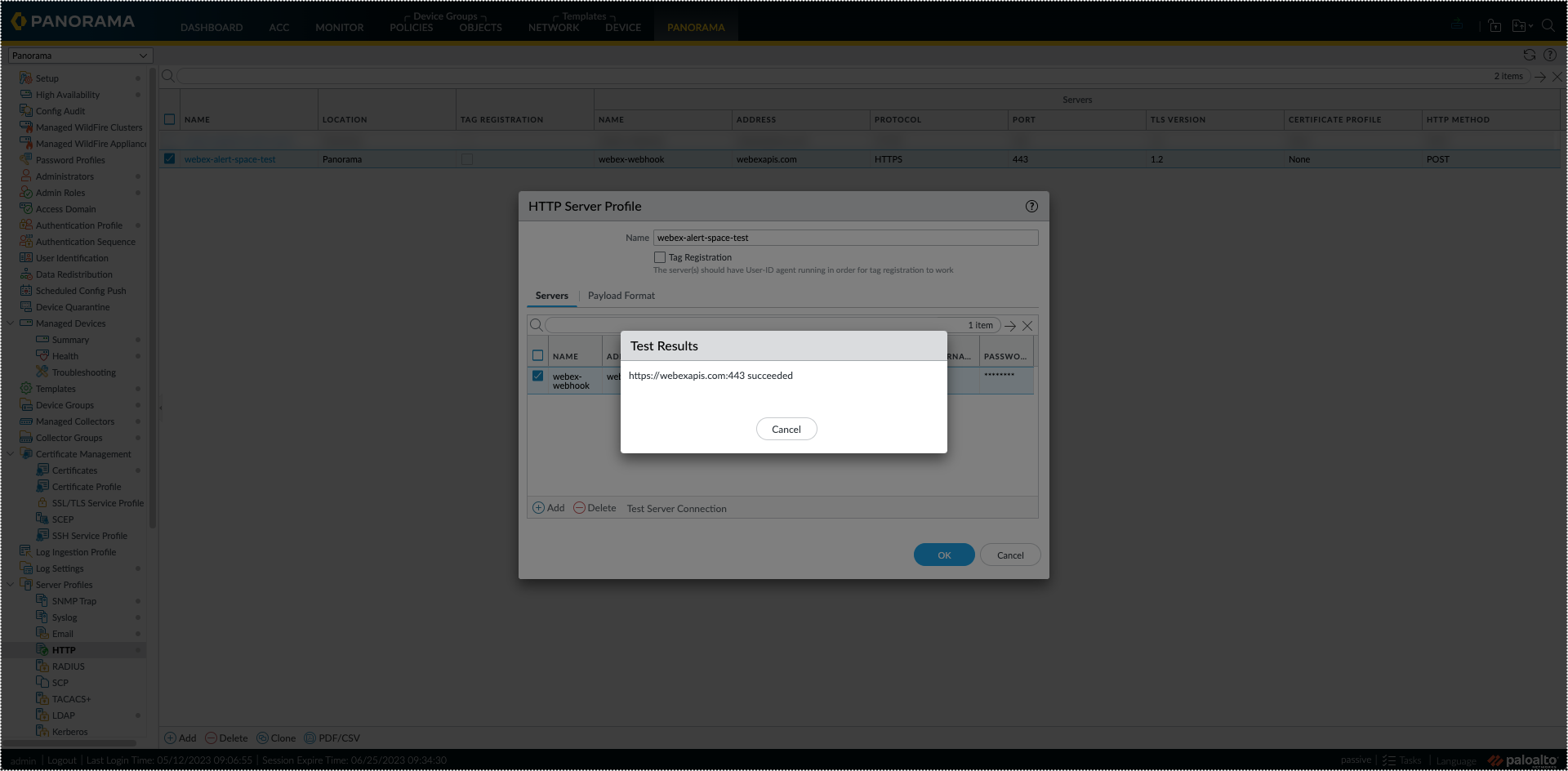Click PDF/CSV export at bottom toolbar
The height and width of the screenshot is (771, 1568).
tap(332, 738)
